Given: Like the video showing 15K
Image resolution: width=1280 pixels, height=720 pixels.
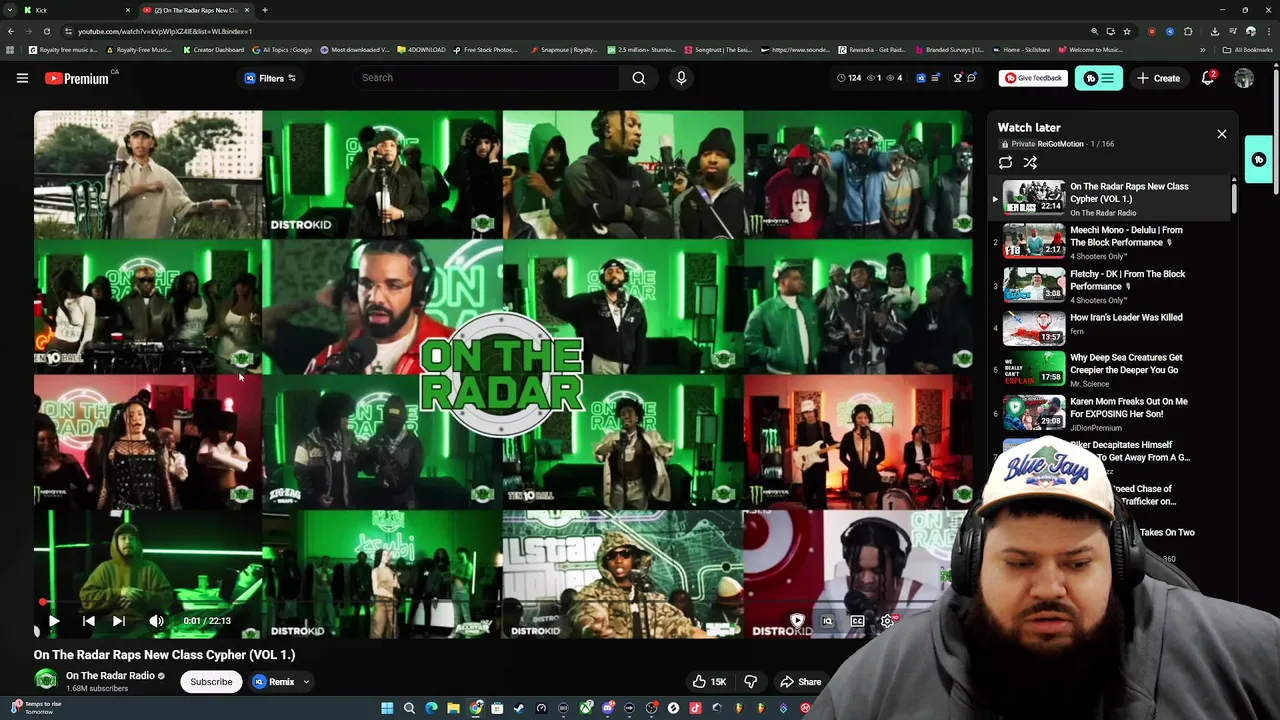Looking at the screenshot, I should click(x=709, y=682).
